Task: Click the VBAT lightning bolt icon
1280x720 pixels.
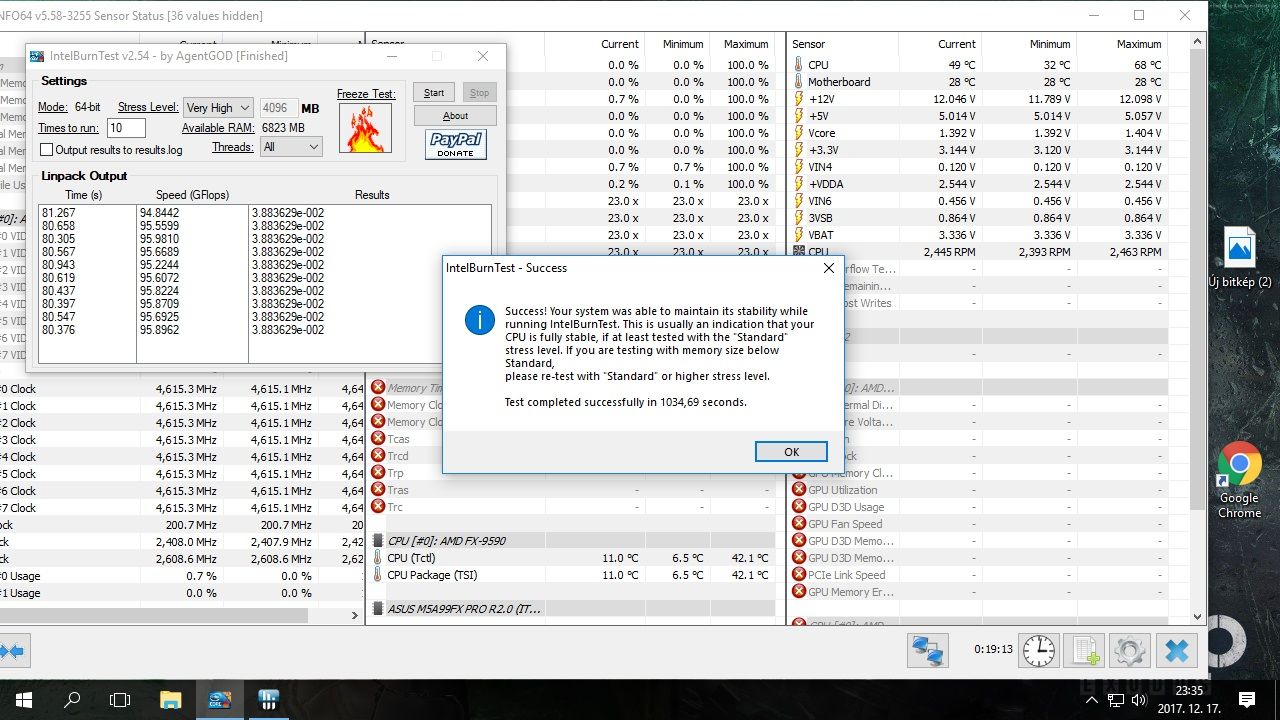Action: (798, 235)
